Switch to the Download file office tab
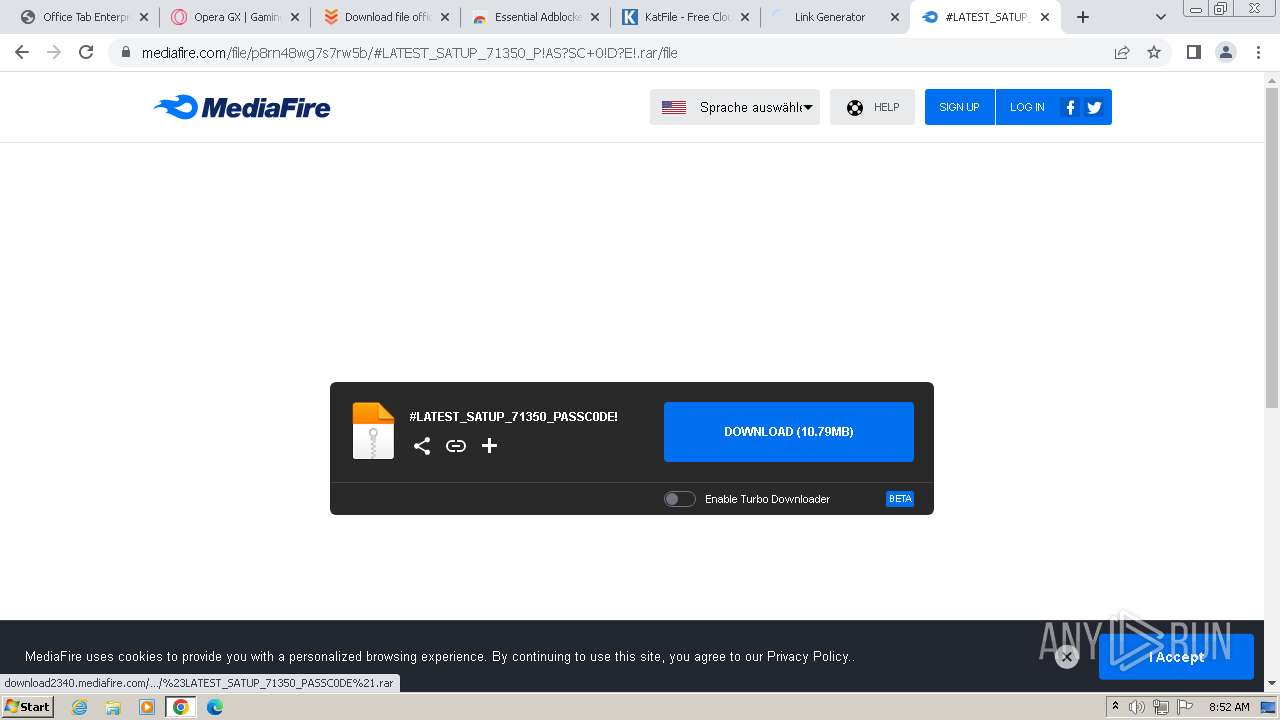The image size is (1280, 720). tap(386, 17)
